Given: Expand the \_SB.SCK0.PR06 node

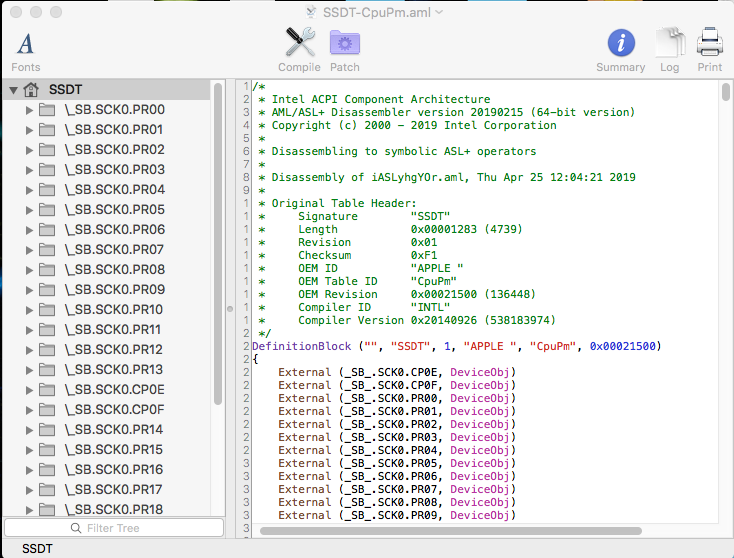Looking at the screenshot, I should tap(29, 230).
